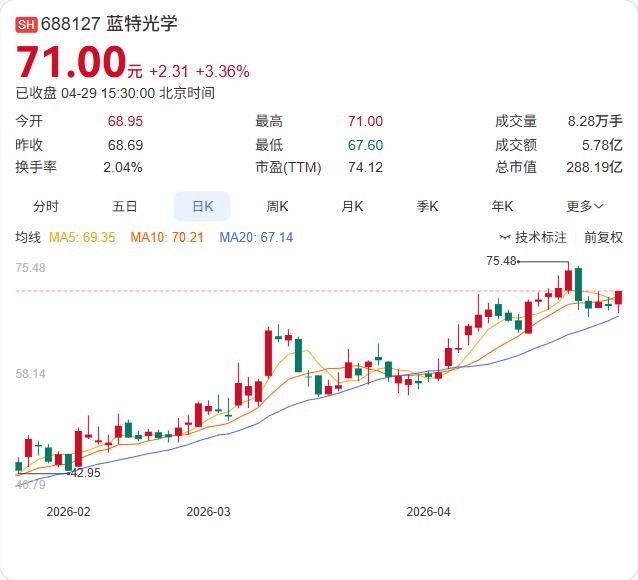
Task: Click the 技术标注 squiggle icon
Action: tap(505, 237)
